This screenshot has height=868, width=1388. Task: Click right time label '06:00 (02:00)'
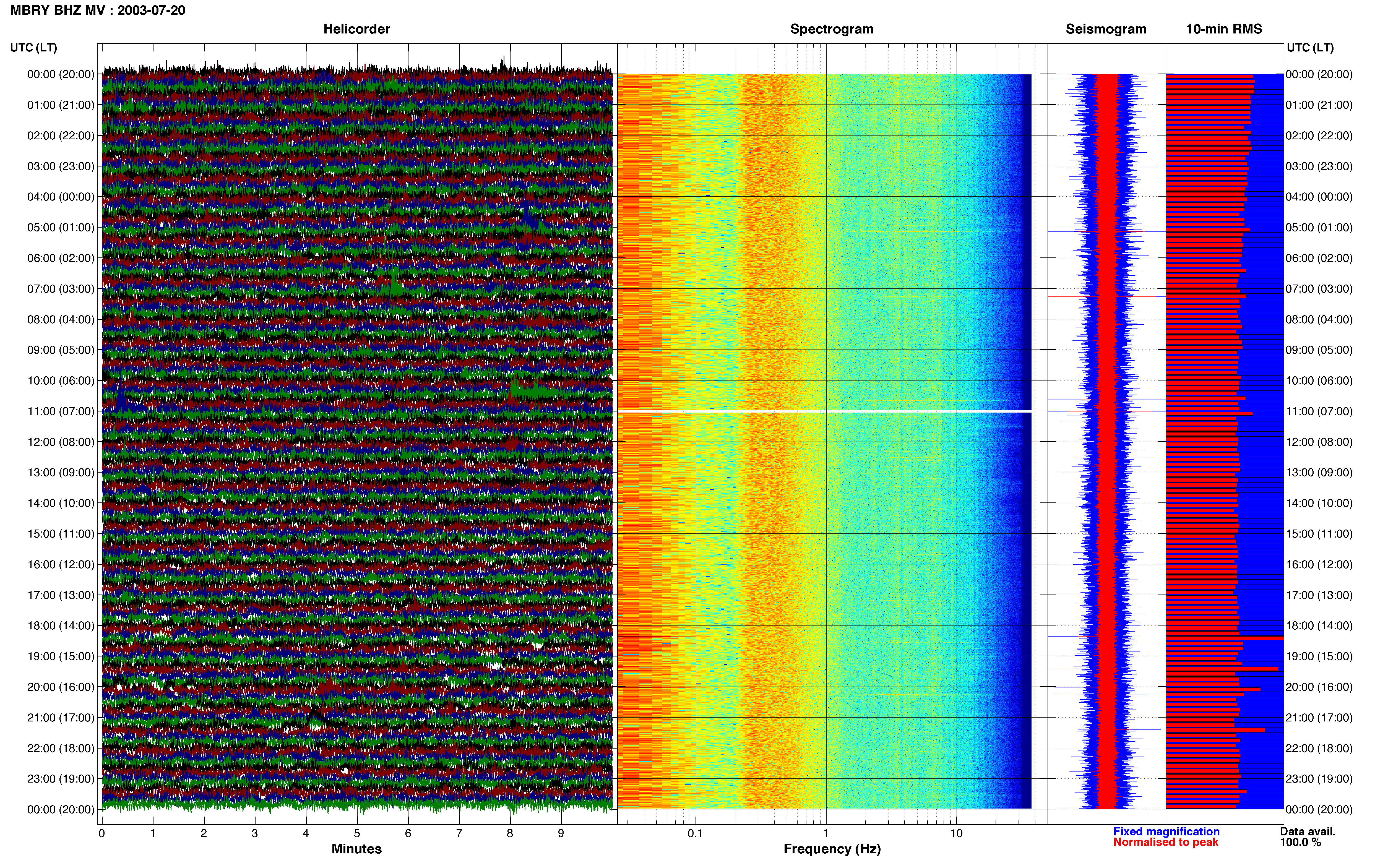point(1319,258)
